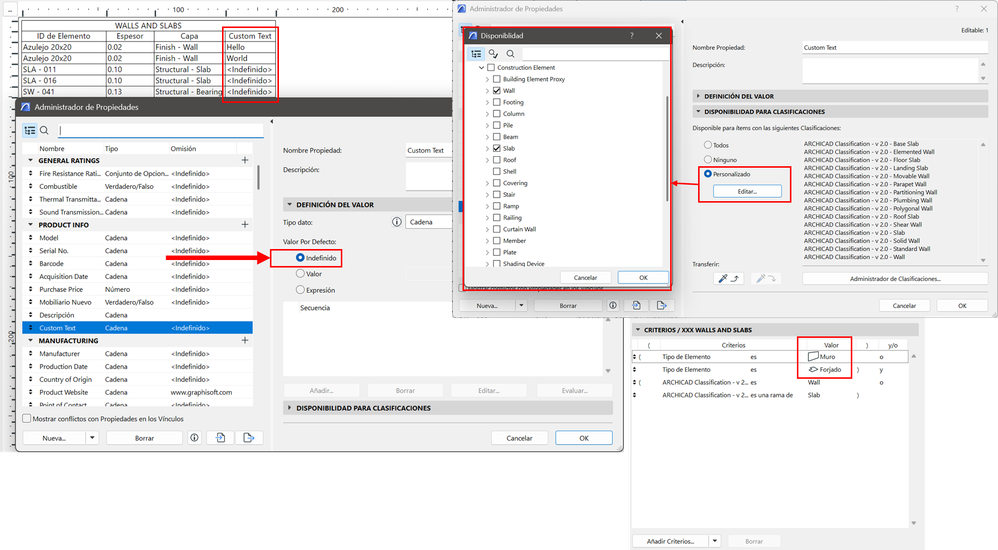The width and height of the screenshot is (998, 550).
Task: Sort by Nombre column header
Action: [52, 148]
